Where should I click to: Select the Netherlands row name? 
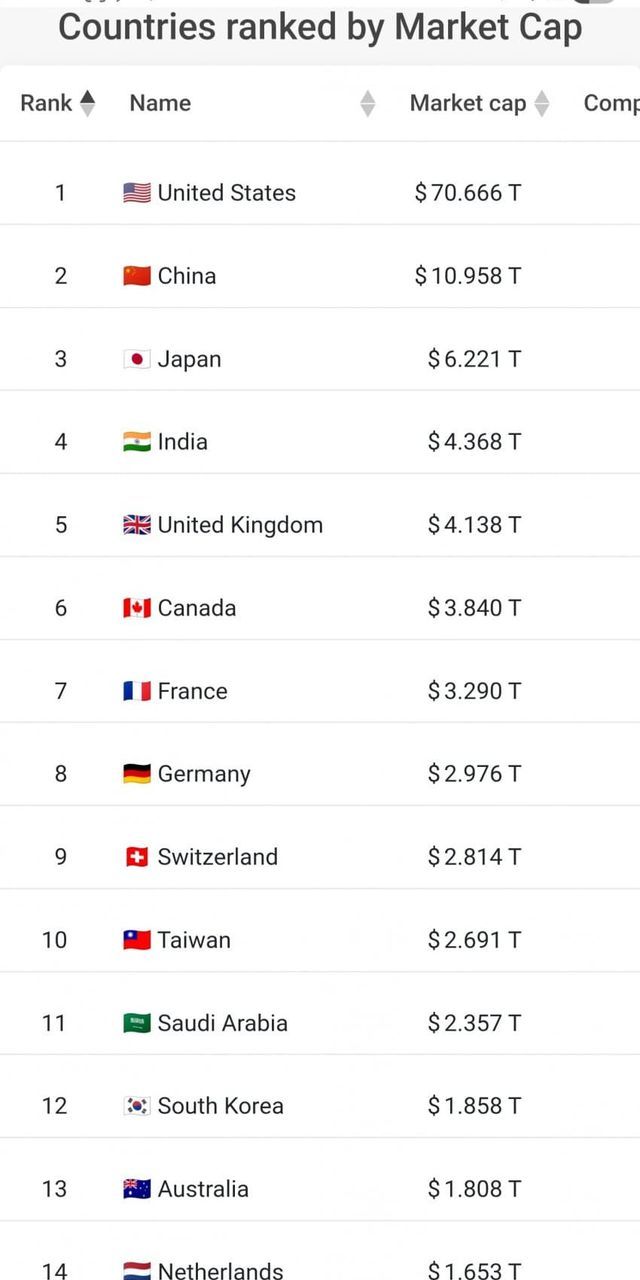click(220, 1271)
